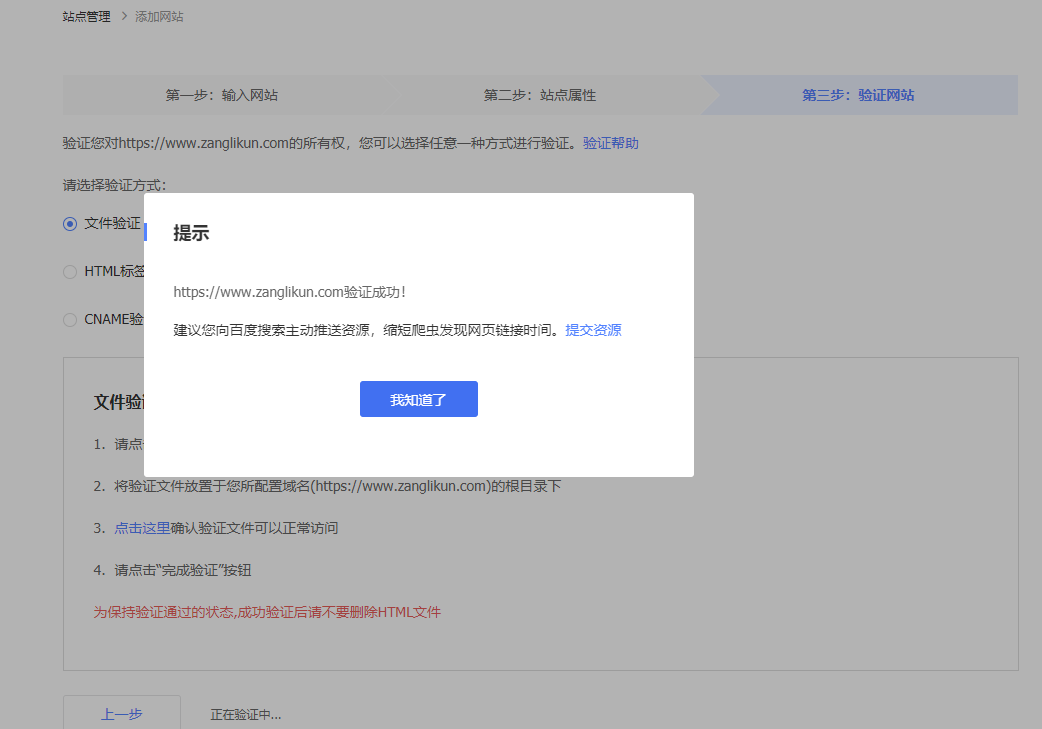Image resolution: width=1042 pixels, height=729 pixels.
Task: Open the 提交资源 link in dialog
Action: [x=593, y=330]
